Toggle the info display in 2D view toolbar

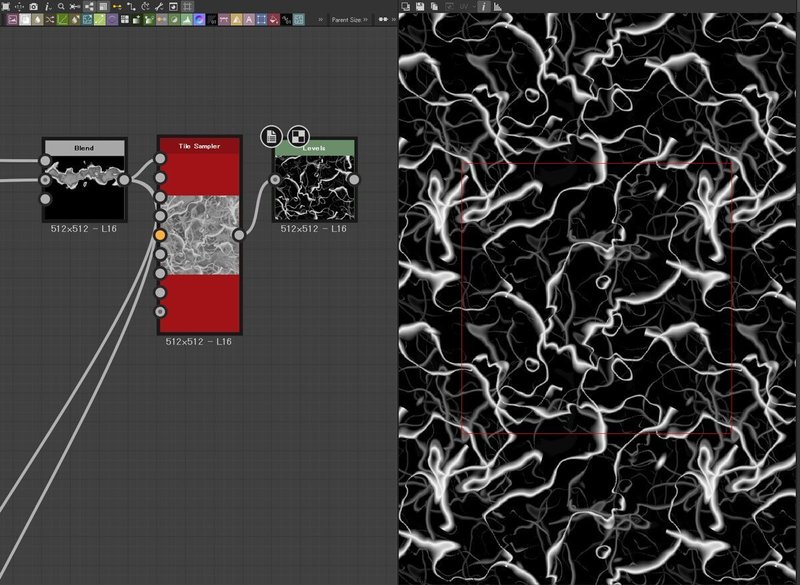[483, 7]
